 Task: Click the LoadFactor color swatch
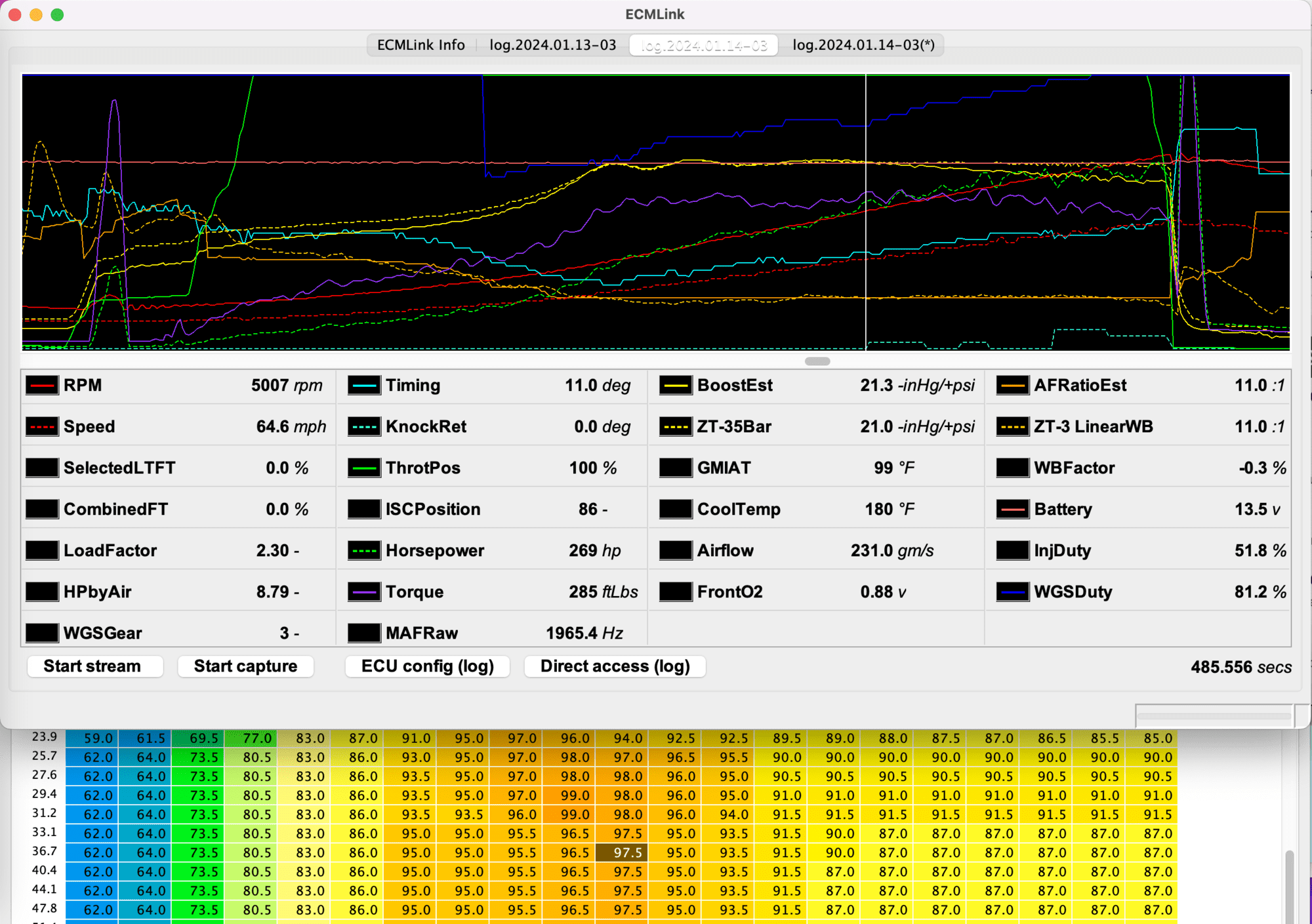click(42, 551)
